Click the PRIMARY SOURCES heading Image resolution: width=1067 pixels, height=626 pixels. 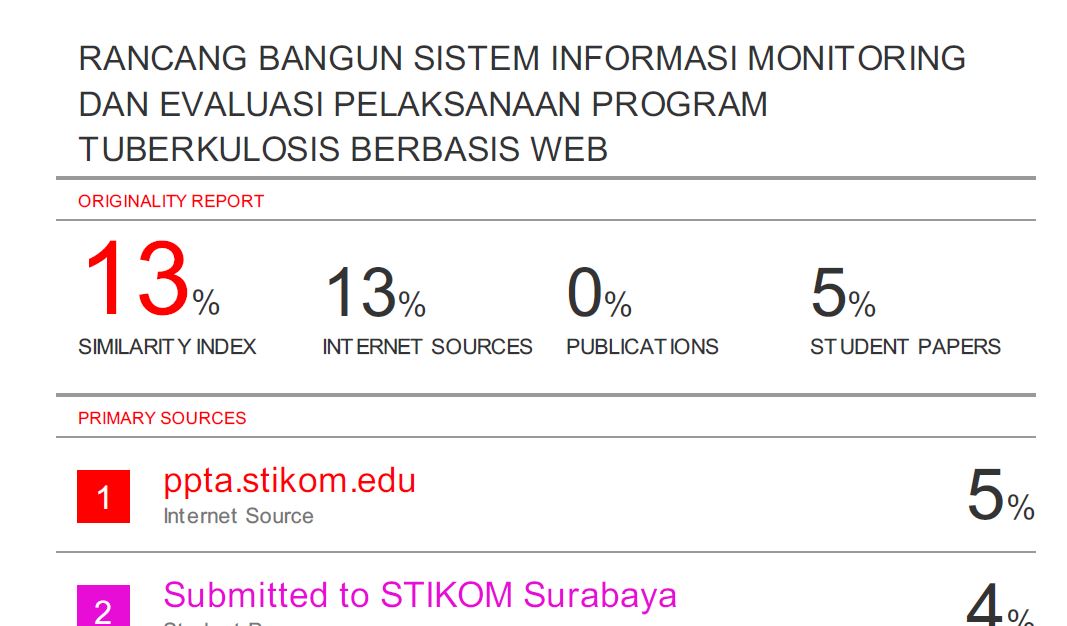click(x=162, y=418)
